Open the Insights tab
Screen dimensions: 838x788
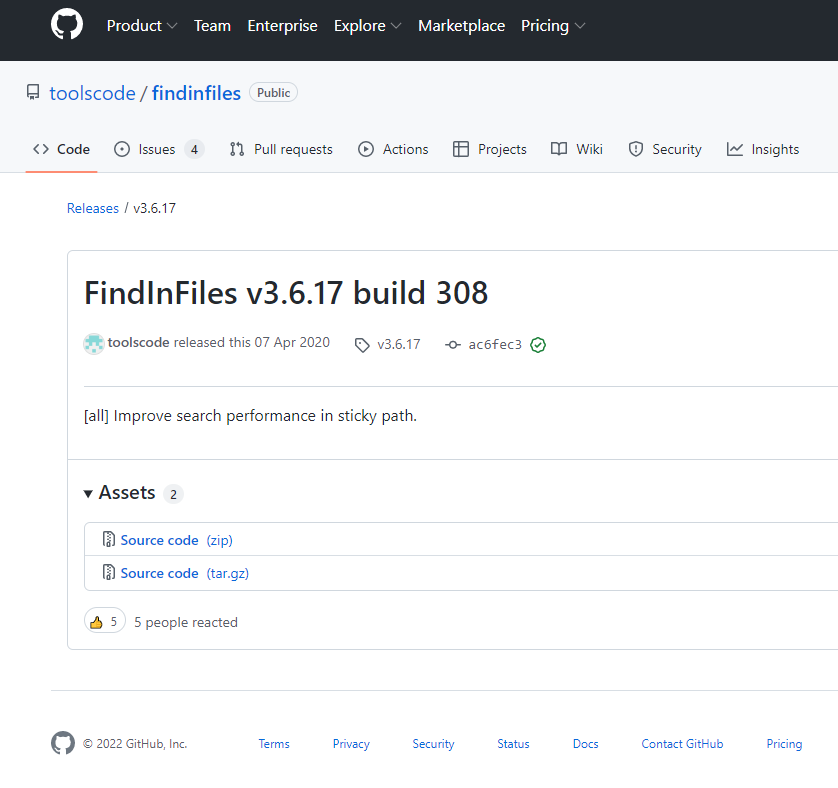[763, 149]
